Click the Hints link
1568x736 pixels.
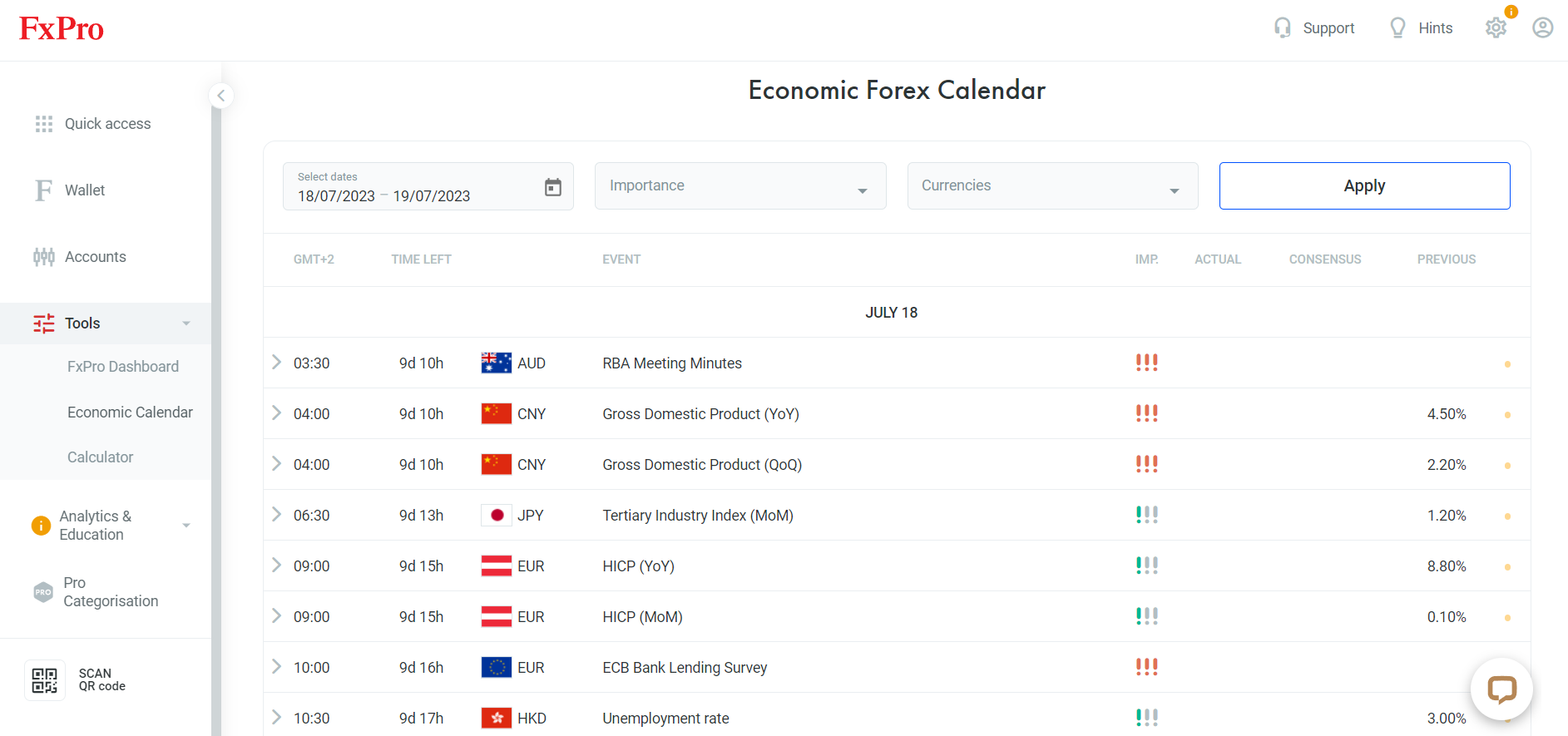click(x=1436, y=28)
